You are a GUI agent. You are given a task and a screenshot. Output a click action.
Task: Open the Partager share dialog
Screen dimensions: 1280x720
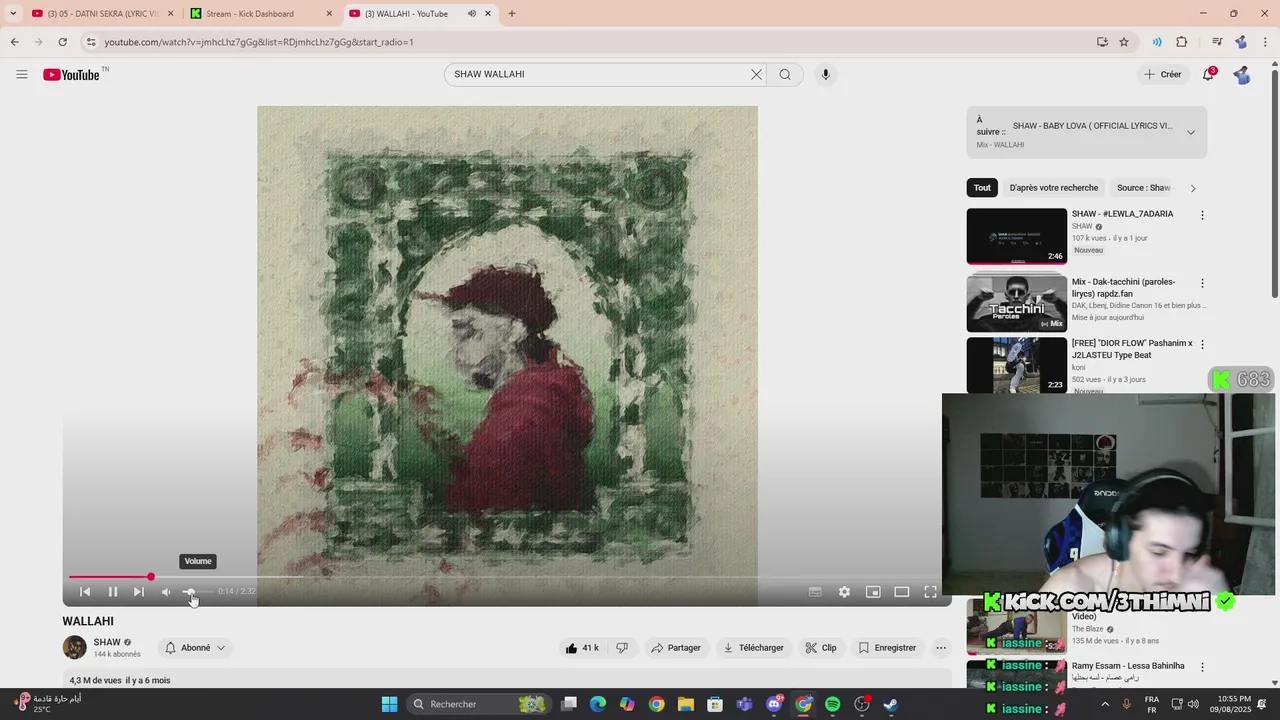coord(676,648)
